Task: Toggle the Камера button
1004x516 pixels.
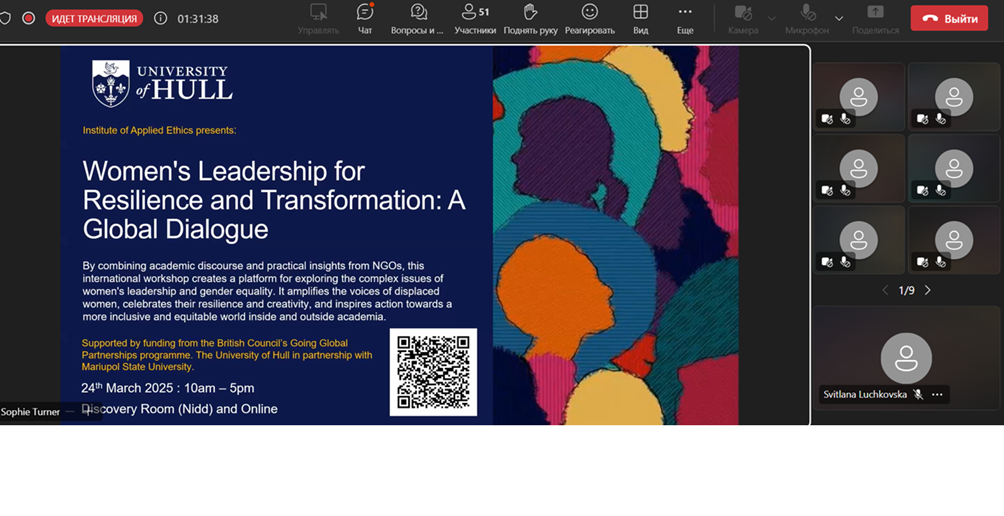Action: pos(743,19)
